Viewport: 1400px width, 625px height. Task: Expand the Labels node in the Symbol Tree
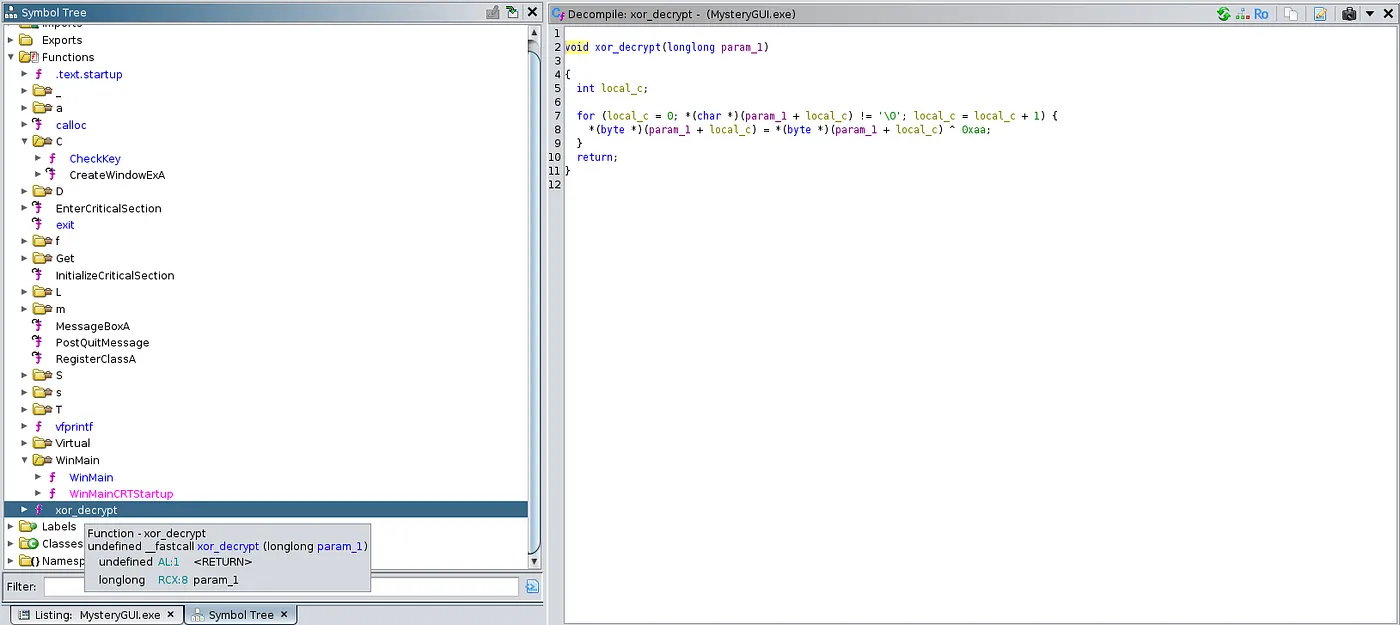pyautogui.click(x=11, y=527)
